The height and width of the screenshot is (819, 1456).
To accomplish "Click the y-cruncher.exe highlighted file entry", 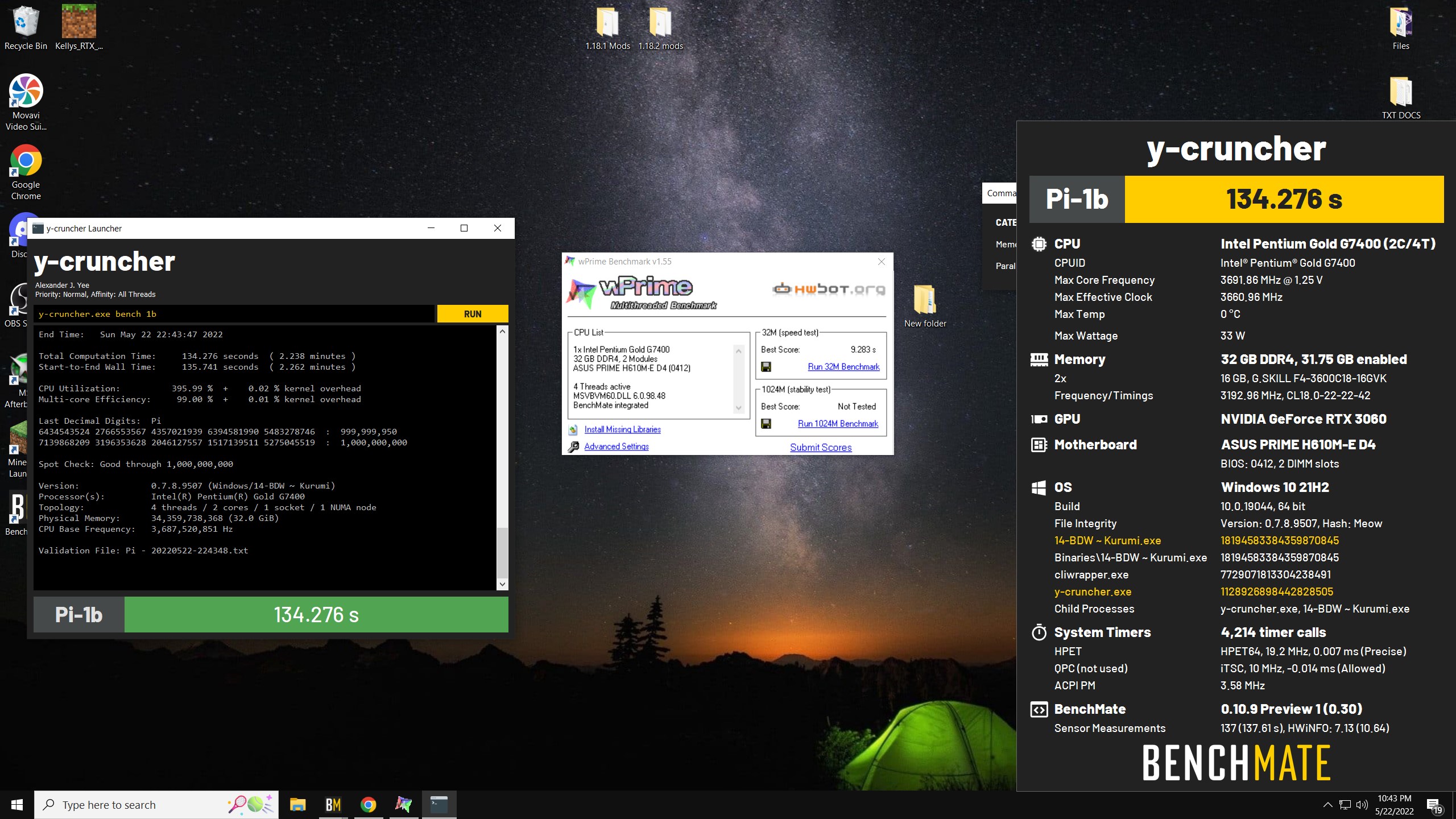I will (x=1093, y=592).
